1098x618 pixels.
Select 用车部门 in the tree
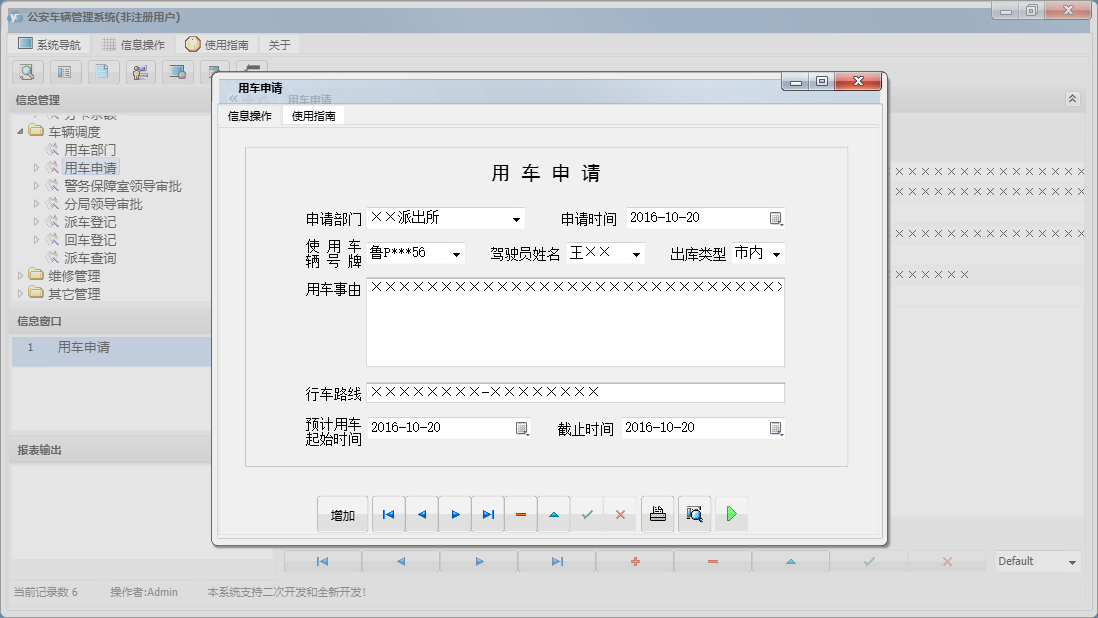tap(90, 150)
